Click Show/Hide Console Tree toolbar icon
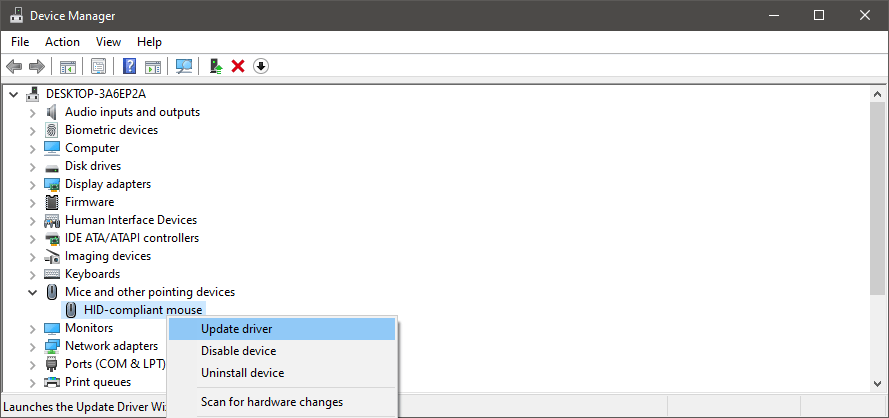This screenshot has width=889, height=418. point(68,67)
